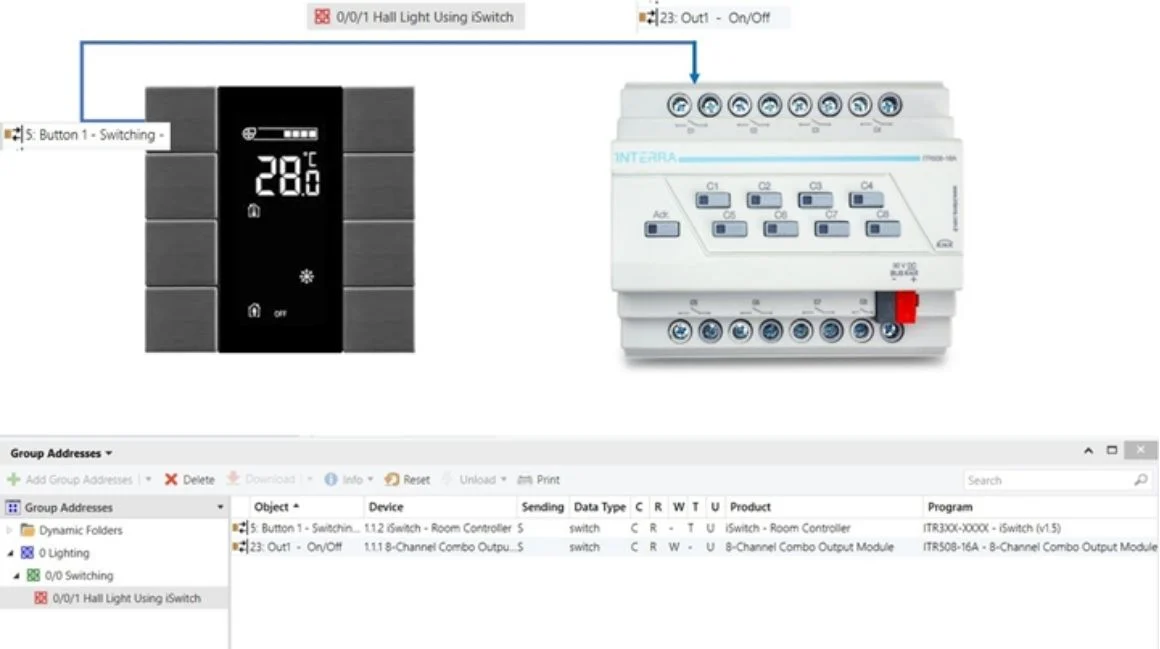Click the red X Delete icon
Screen dimensions: 1160x649
point(171,480)
